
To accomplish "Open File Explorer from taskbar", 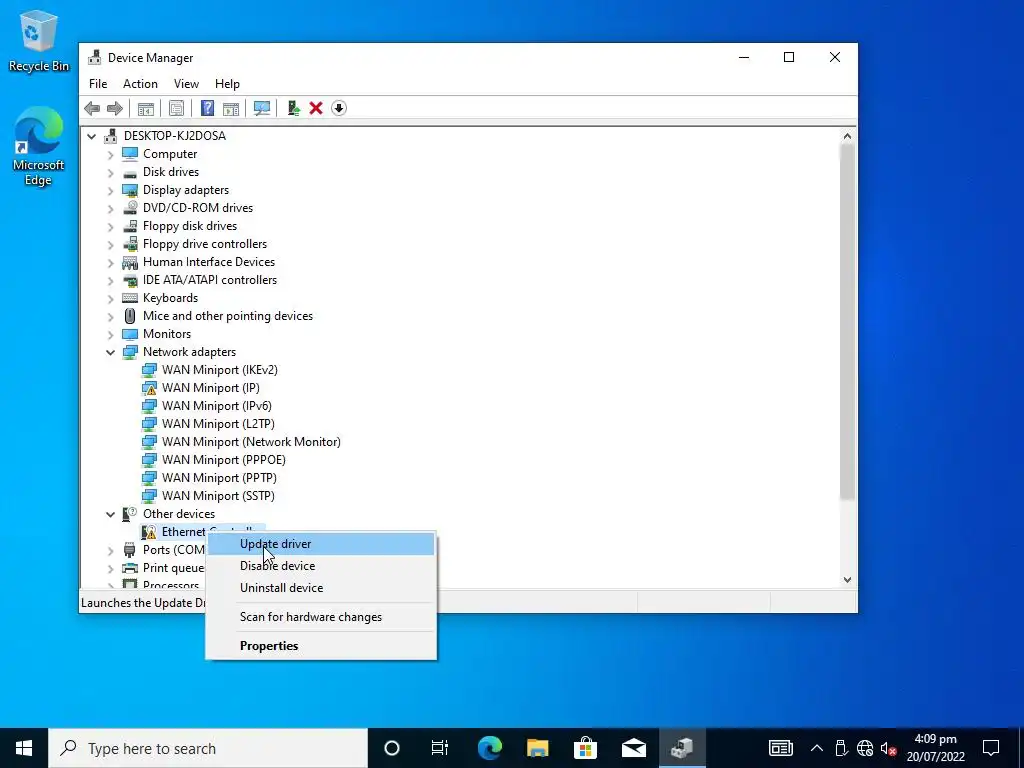I will [537, 748].
